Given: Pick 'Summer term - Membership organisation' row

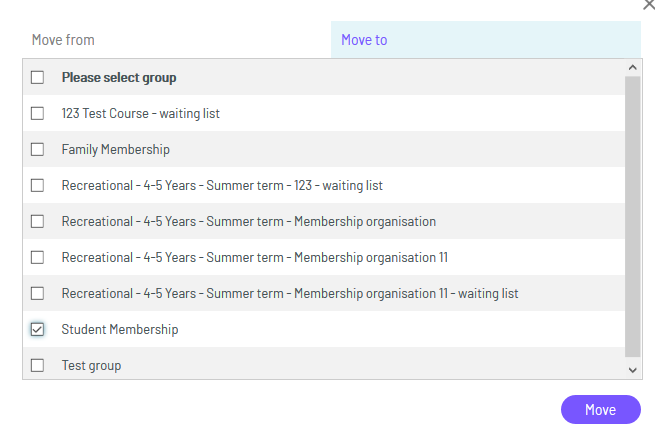Looking at the screenshot, I should click(249, 221).
